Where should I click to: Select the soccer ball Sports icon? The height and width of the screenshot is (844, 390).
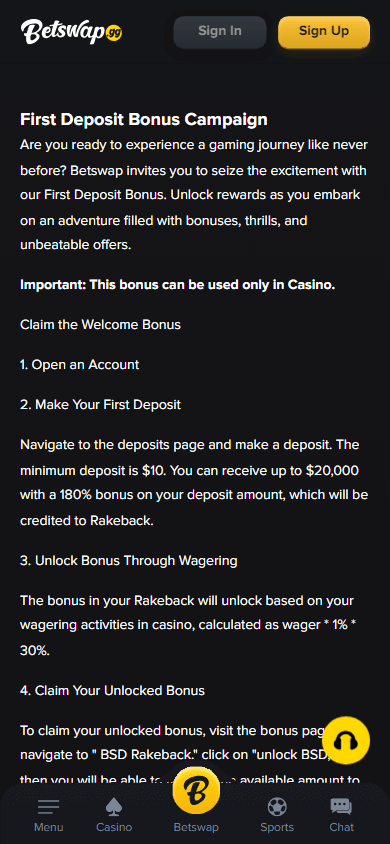pyautogui.click(x=277, y=807)
